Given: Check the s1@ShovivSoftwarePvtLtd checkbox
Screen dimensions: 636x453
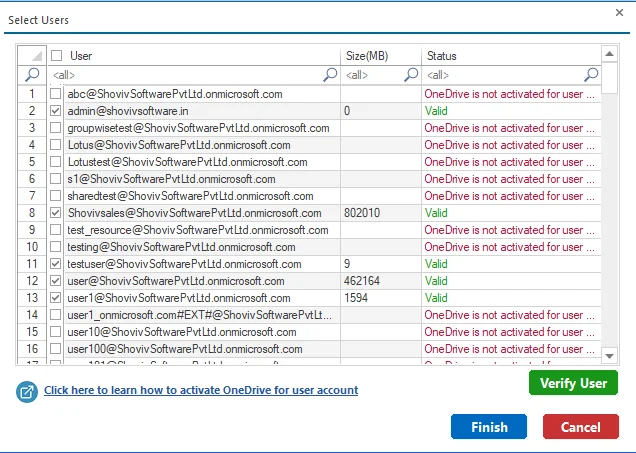Looking at the screenshot, I should point(56,179).
